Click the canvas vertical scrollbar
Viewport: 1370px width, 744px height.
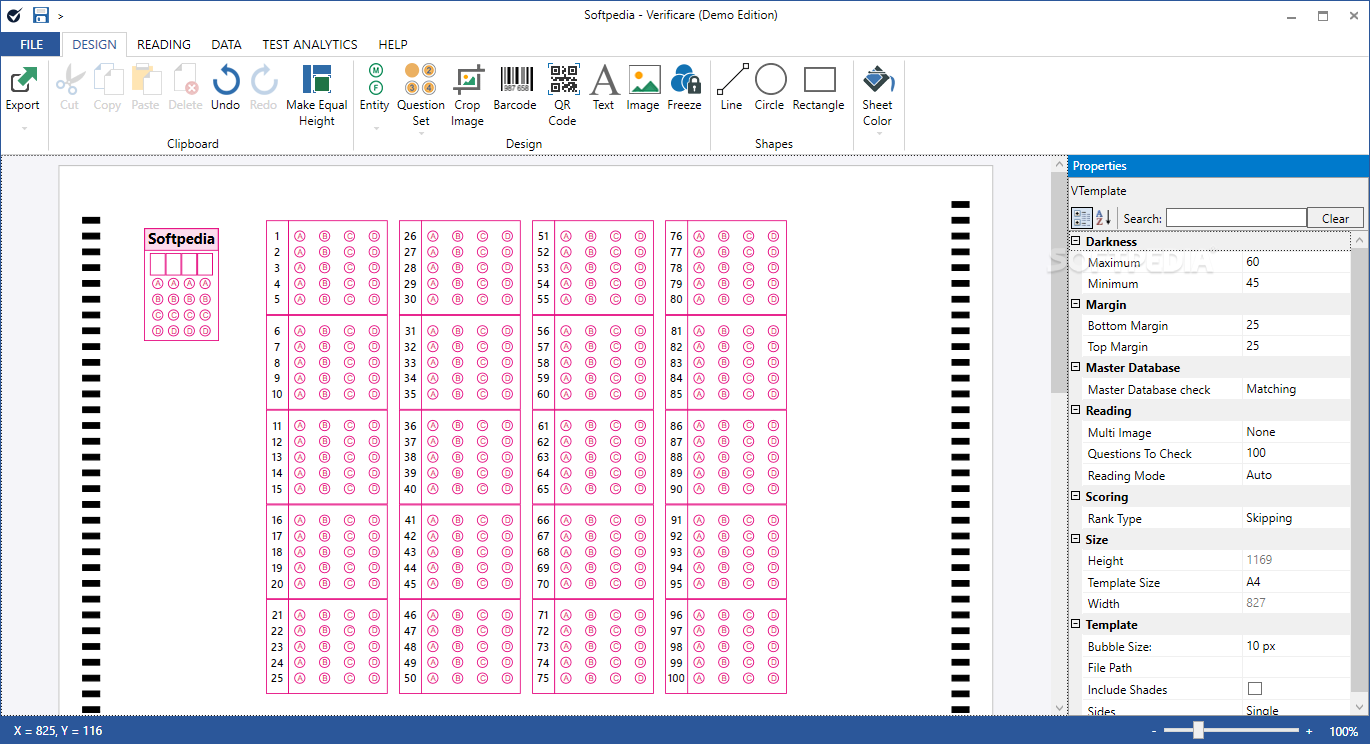(x=1058, y=282)
